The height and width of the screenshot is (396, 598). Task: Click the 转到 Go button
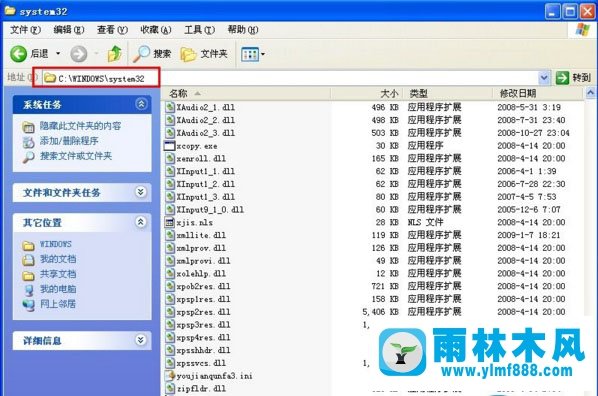573,78
